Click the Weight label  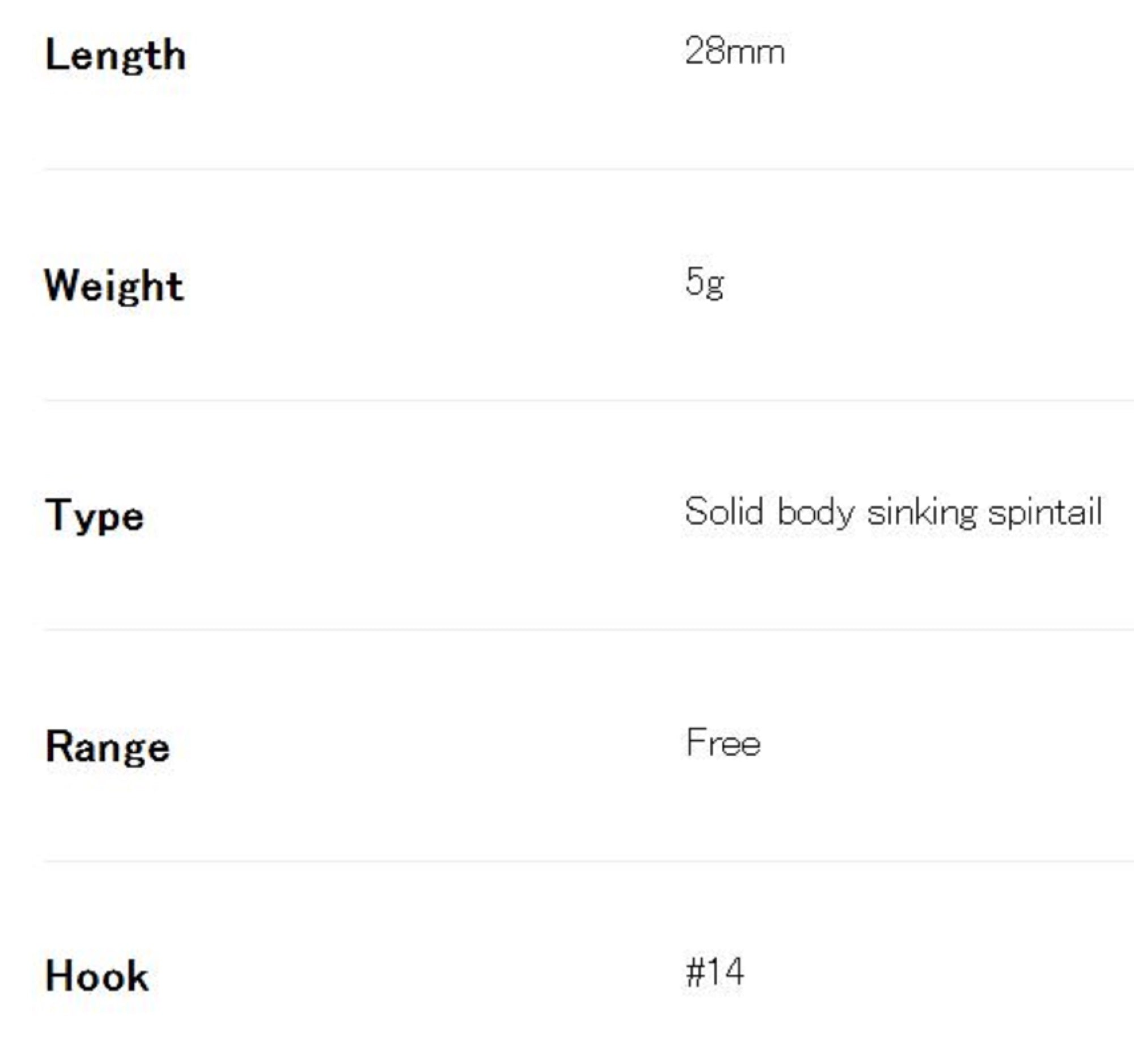(x=114, y=286)
